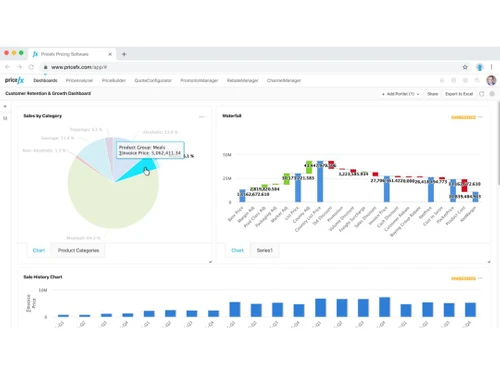
Task: Click the Sales by Category resize handle
Action: pyautogui.click(x=210, y=262)
